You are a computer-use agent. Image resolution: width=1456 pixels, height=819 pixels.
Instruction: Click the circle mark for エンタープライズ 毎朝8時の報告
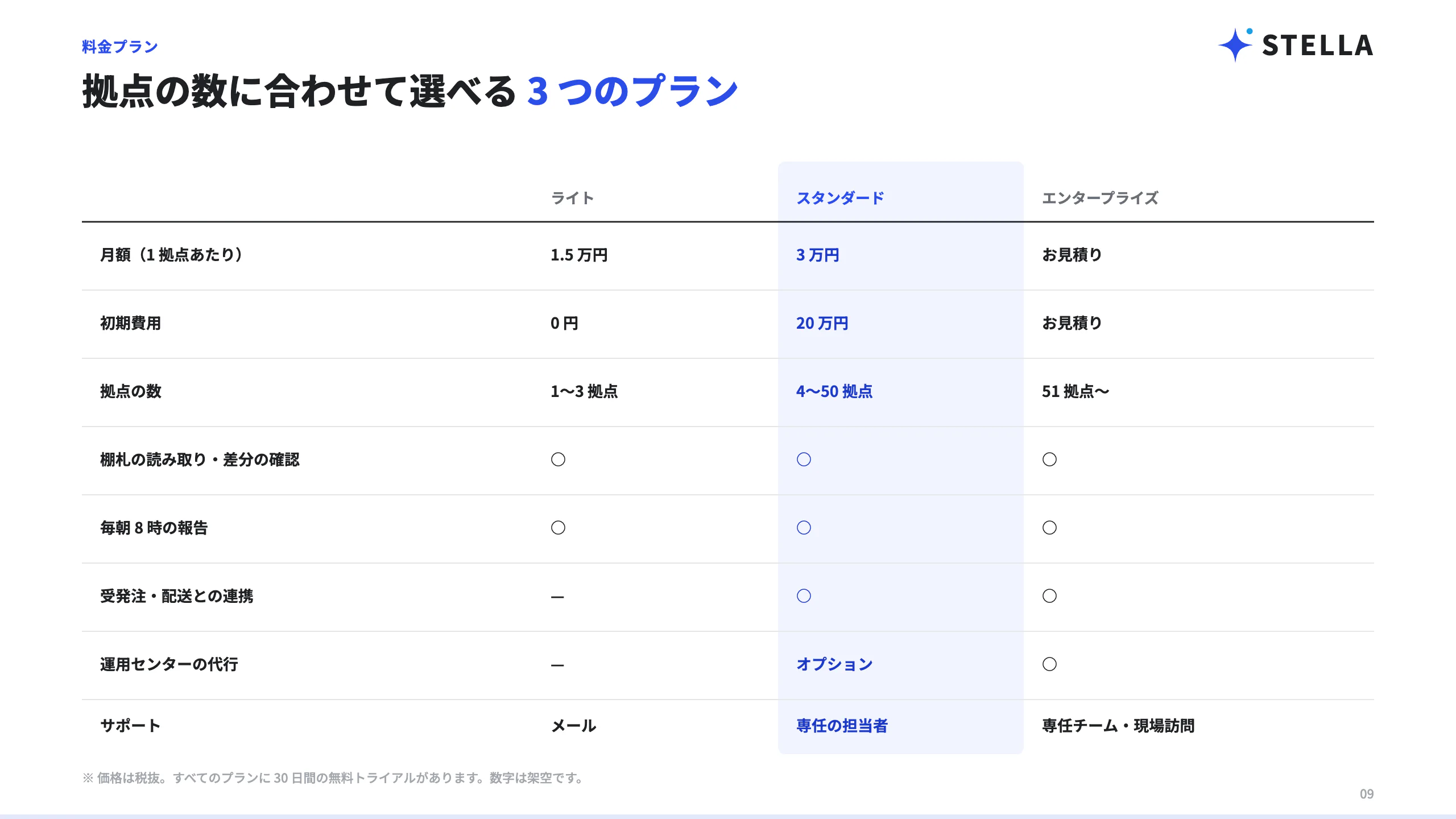coord(1049,528)
